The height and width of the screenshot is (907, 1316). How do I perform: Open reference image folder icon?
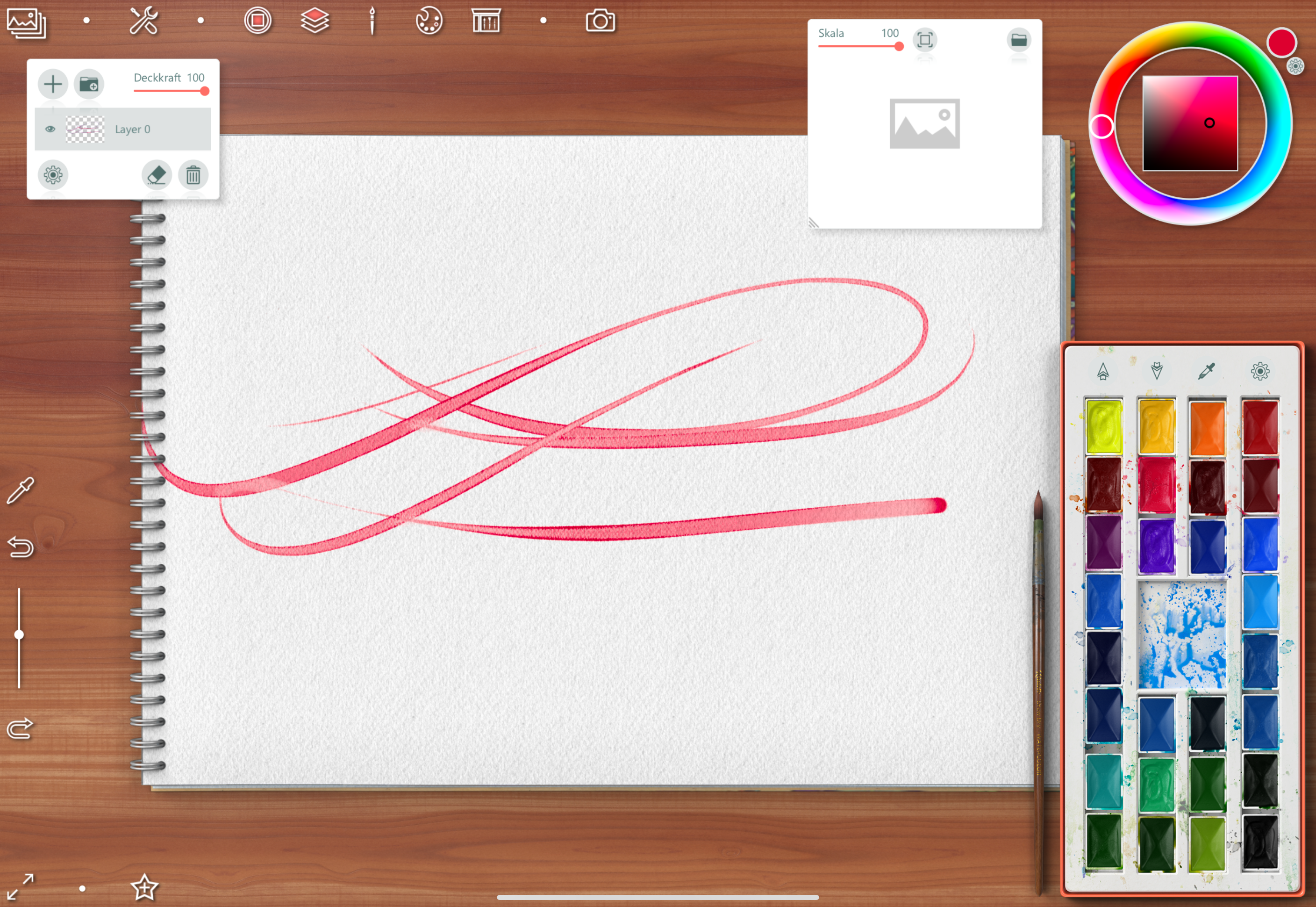point(1019,40)
